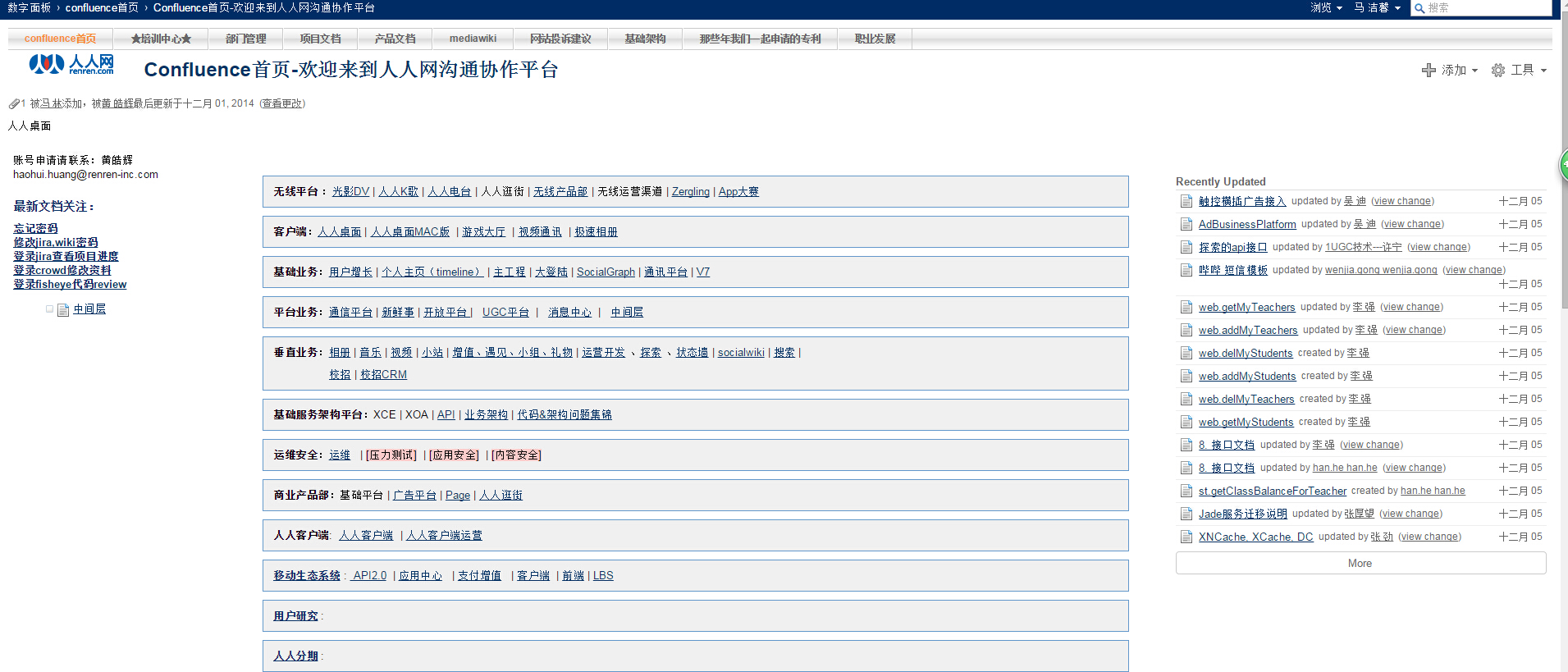Open the 人人客户端运营 link

pyautogui.click(x=444, y=536)
